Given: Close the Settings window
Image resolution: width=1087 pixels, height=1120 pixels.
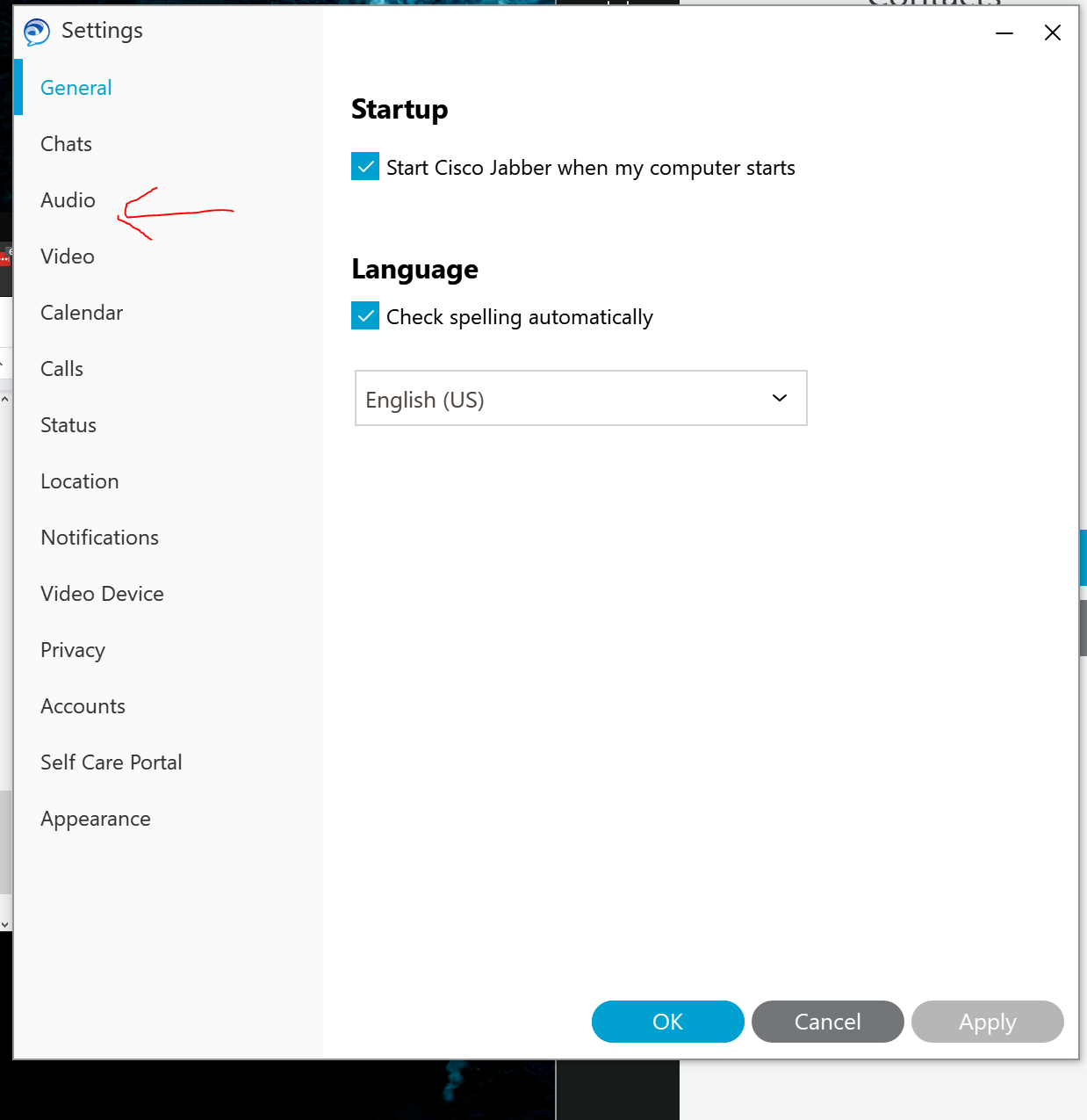Looking at the screenshot, I should [1053, 33].
